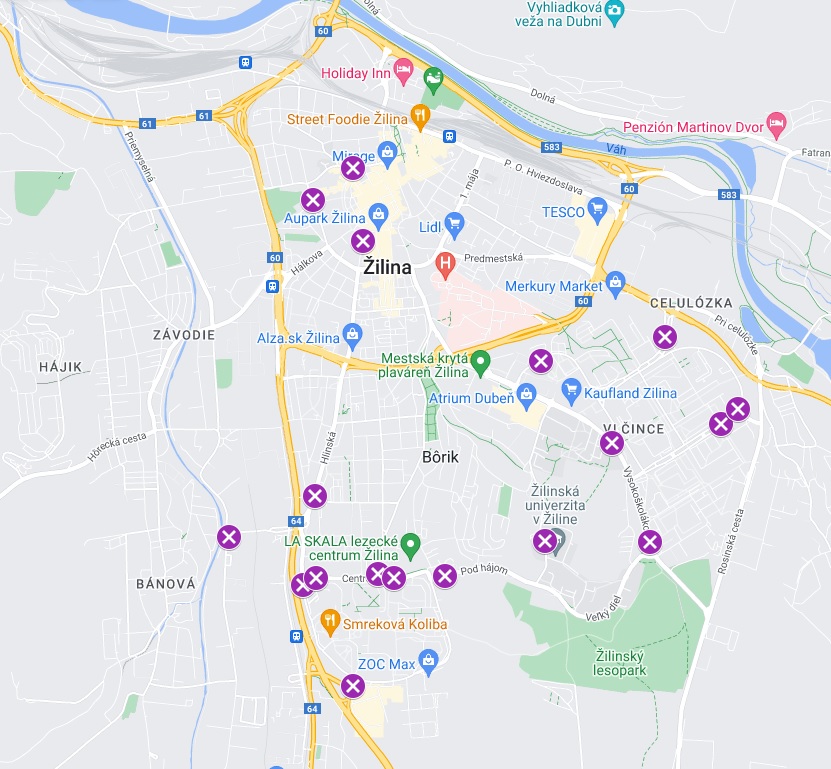The image size is (831, 769).
Task: Open the Aupark Žilina shopping bag icon
Action: coord(378,216)
